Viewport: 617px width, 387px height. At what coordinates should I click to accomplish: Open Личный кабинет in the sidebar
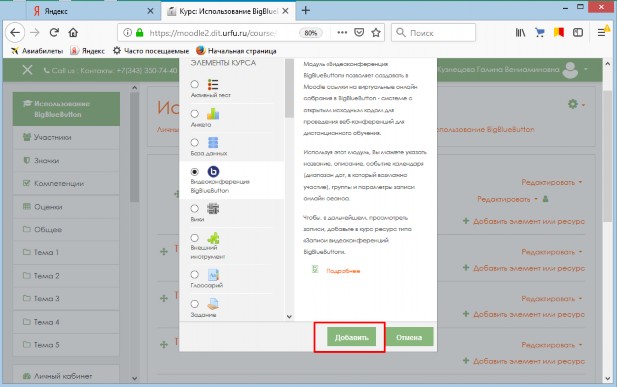click(x=66, y=376)
